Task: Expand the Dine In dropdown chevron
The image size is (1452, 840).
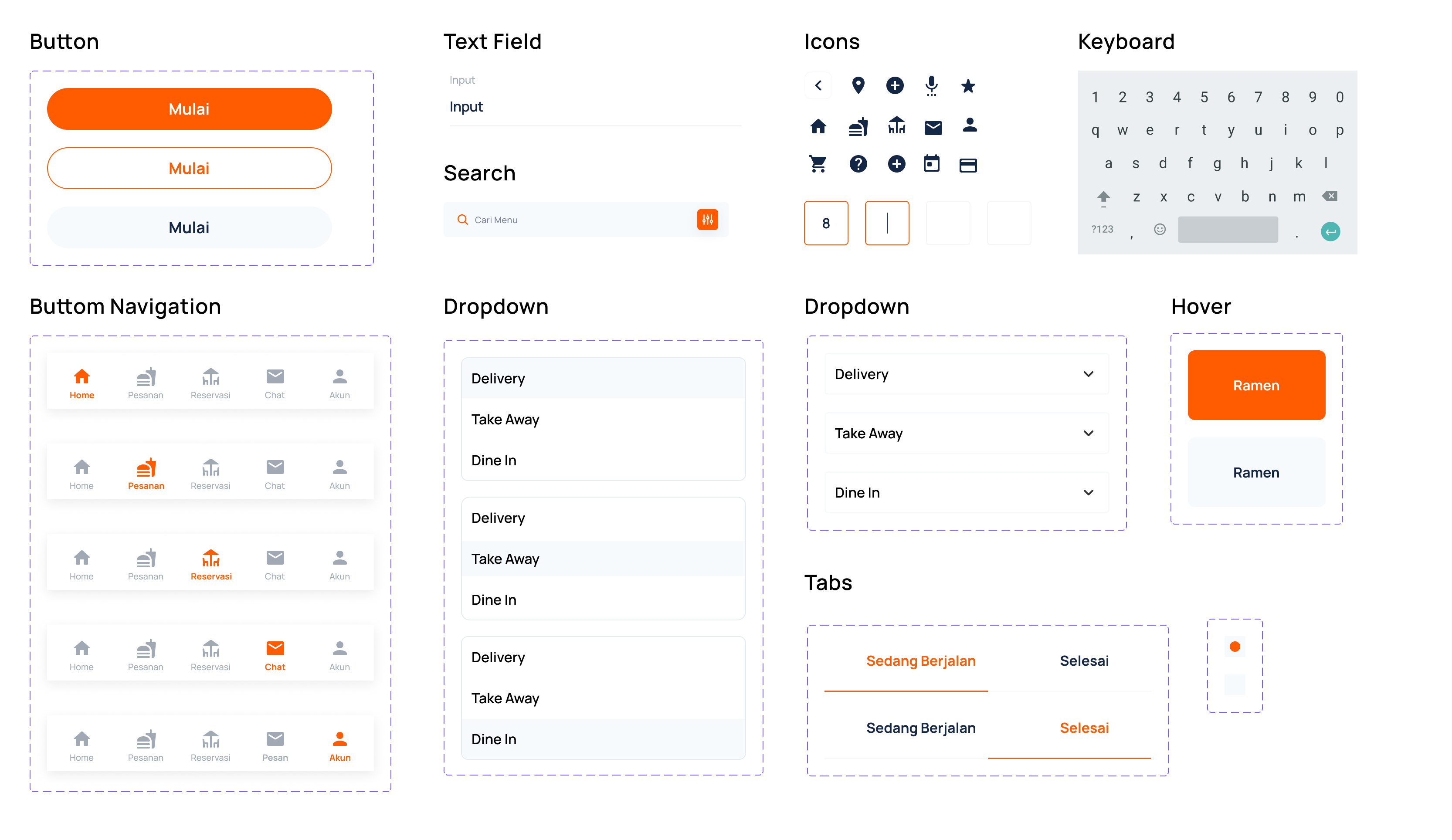Action: [1088, 493]
